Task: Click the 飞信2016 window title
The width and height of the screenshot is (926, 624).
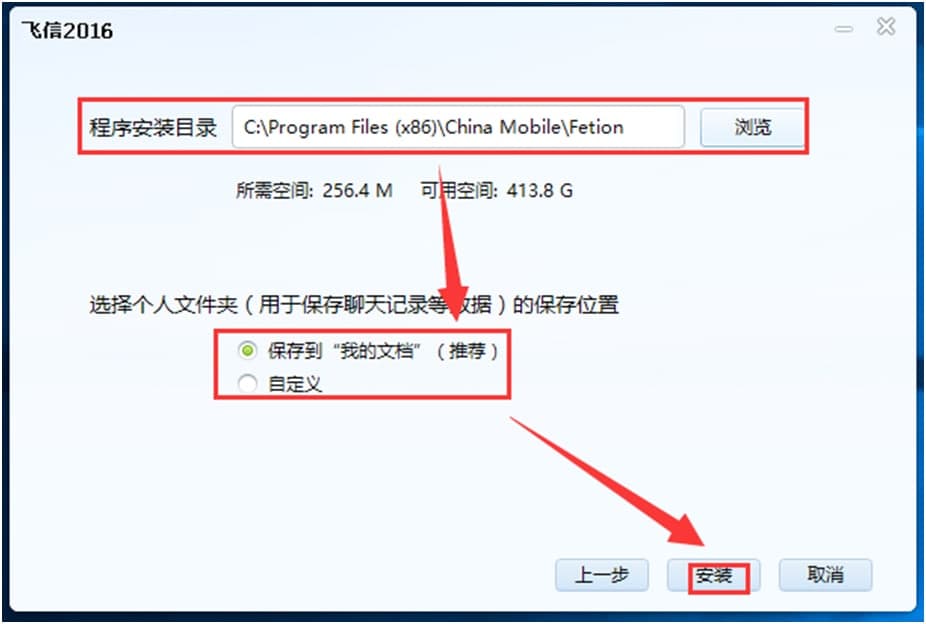Action: (x=67, y=31)
